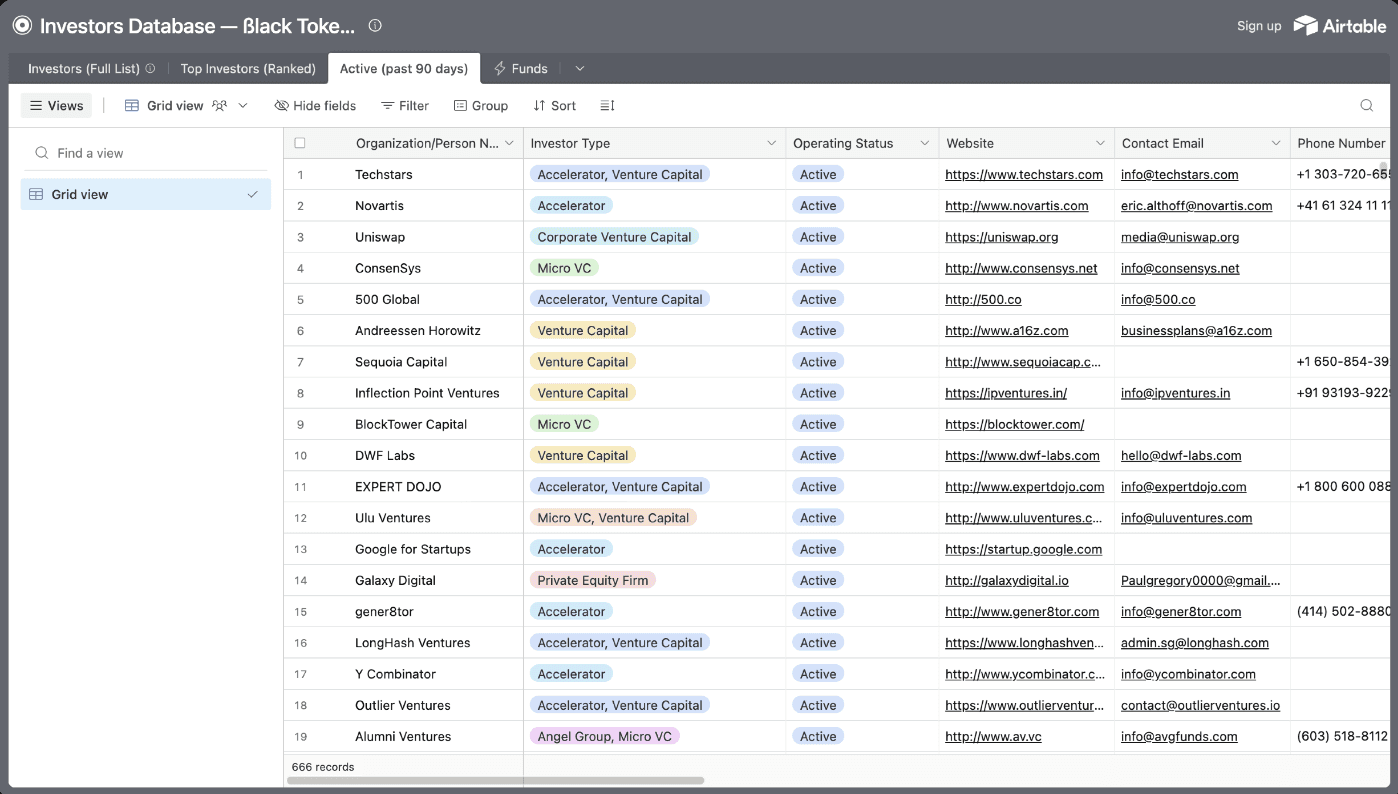Open the row height icon in toolbar
The height and width of the screenshot is (794, 1398).
607,106
